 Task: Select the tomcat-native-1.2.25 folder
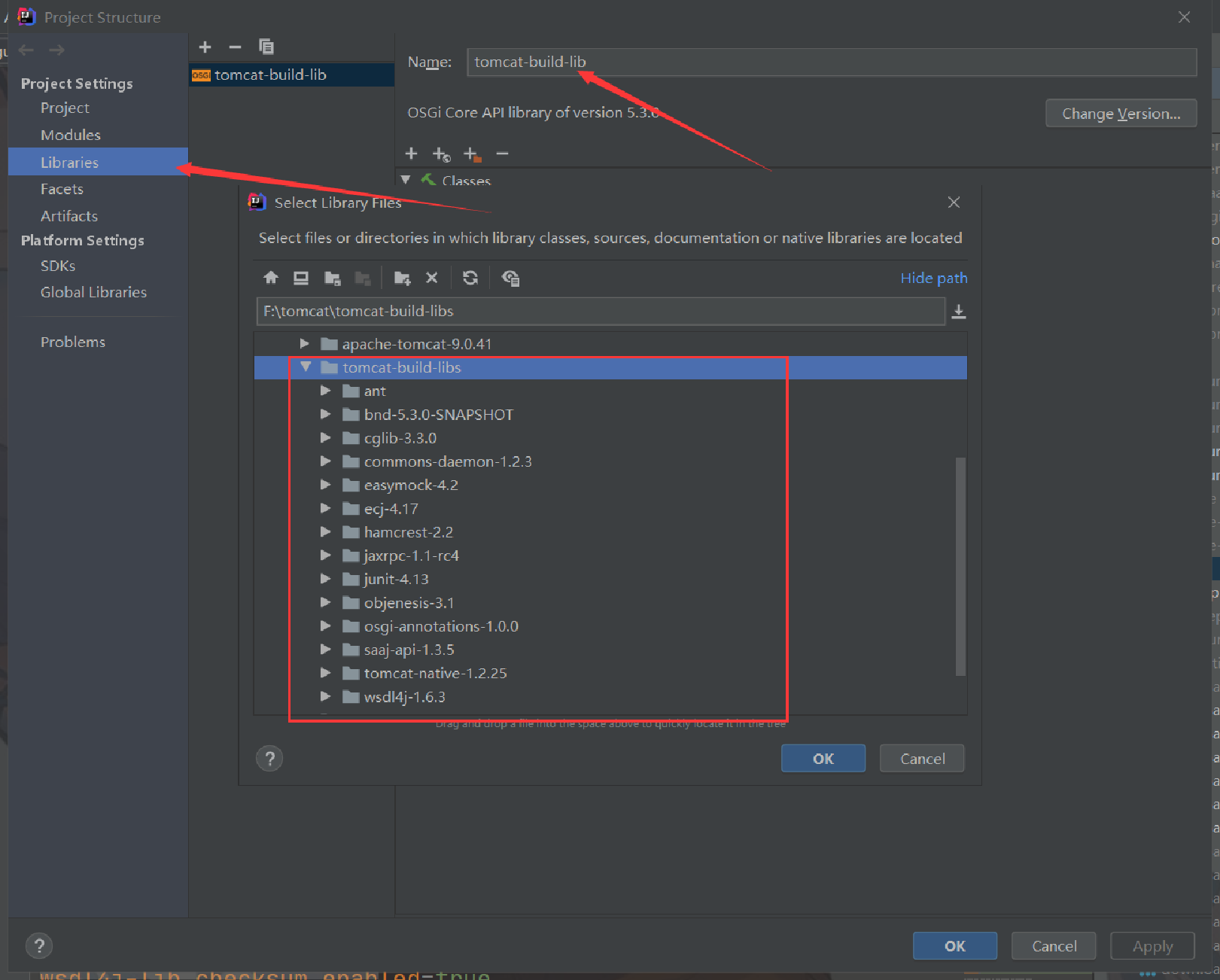click(435, 673)
